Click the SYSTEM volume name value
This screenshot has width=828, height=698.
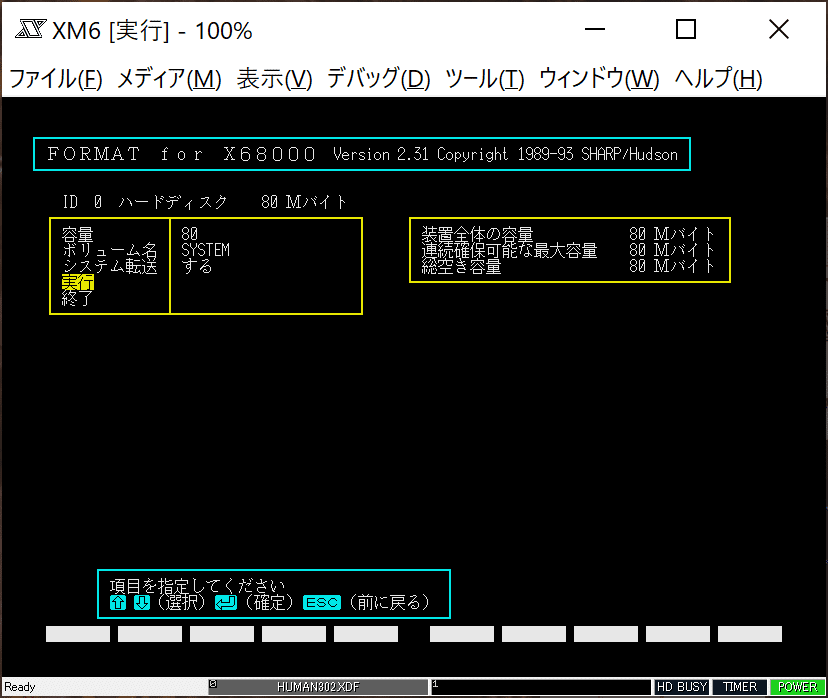click(205, 250)
